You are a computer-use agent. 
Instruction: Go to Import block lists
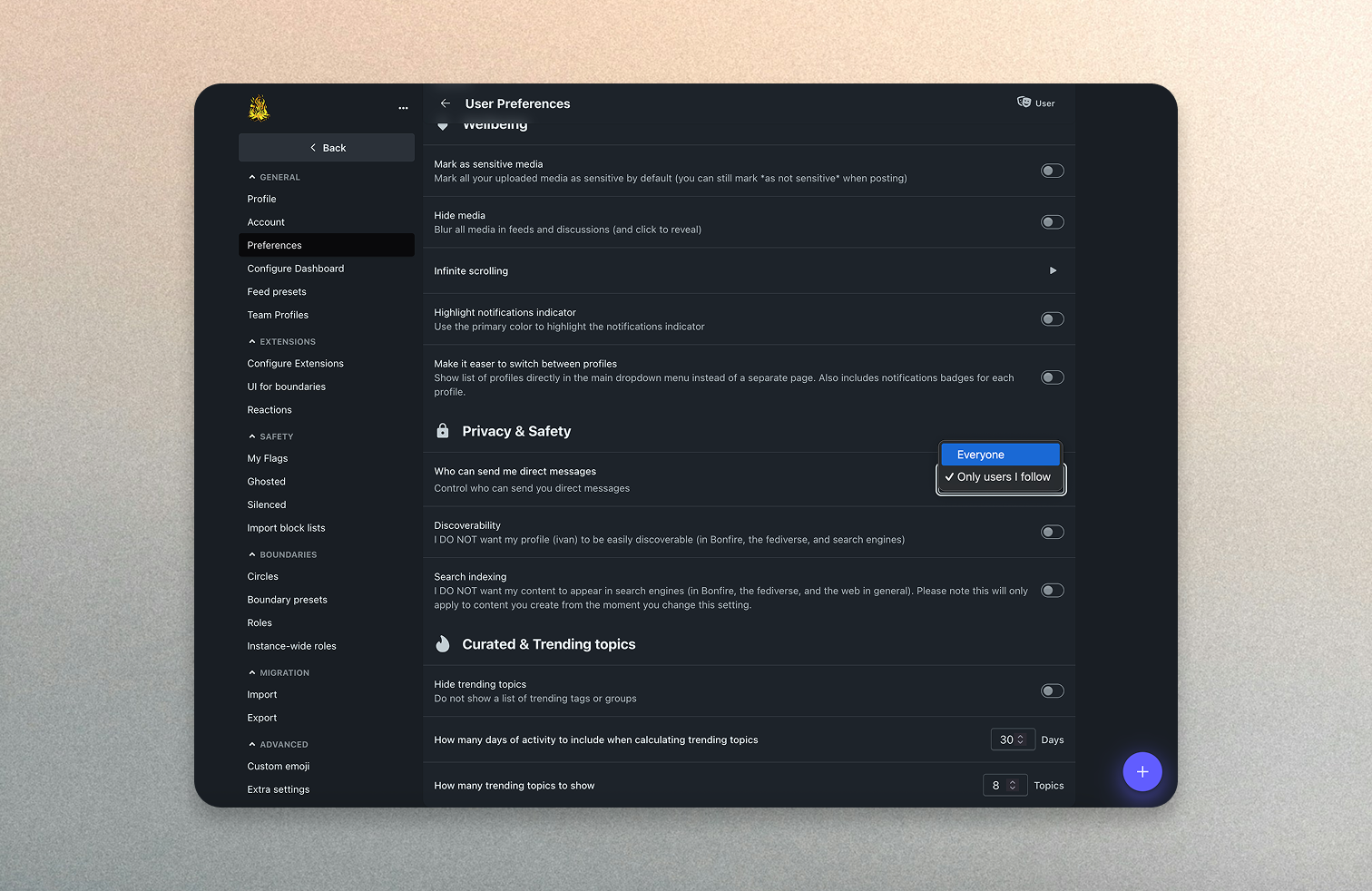coord(286,528)
